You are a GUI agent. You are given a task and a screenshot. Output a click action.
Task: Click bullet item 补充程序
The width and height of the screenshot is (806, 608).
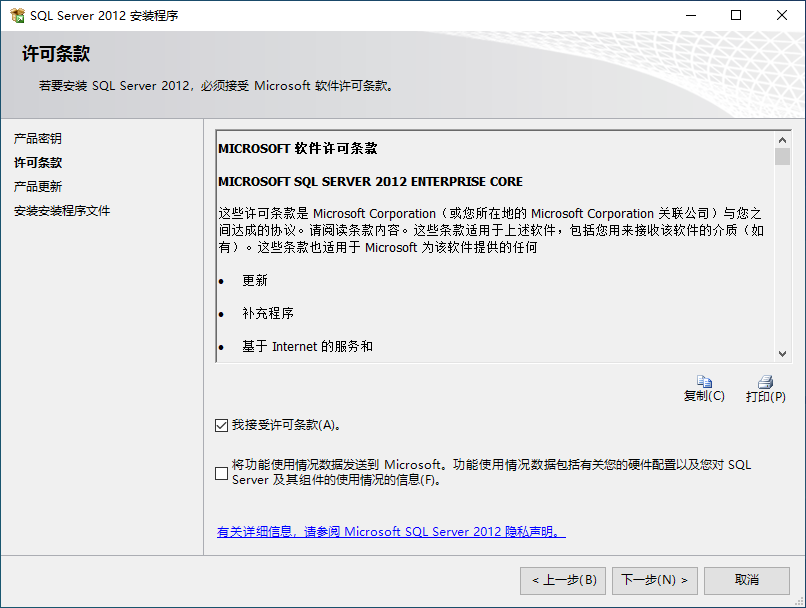[268, 313]
